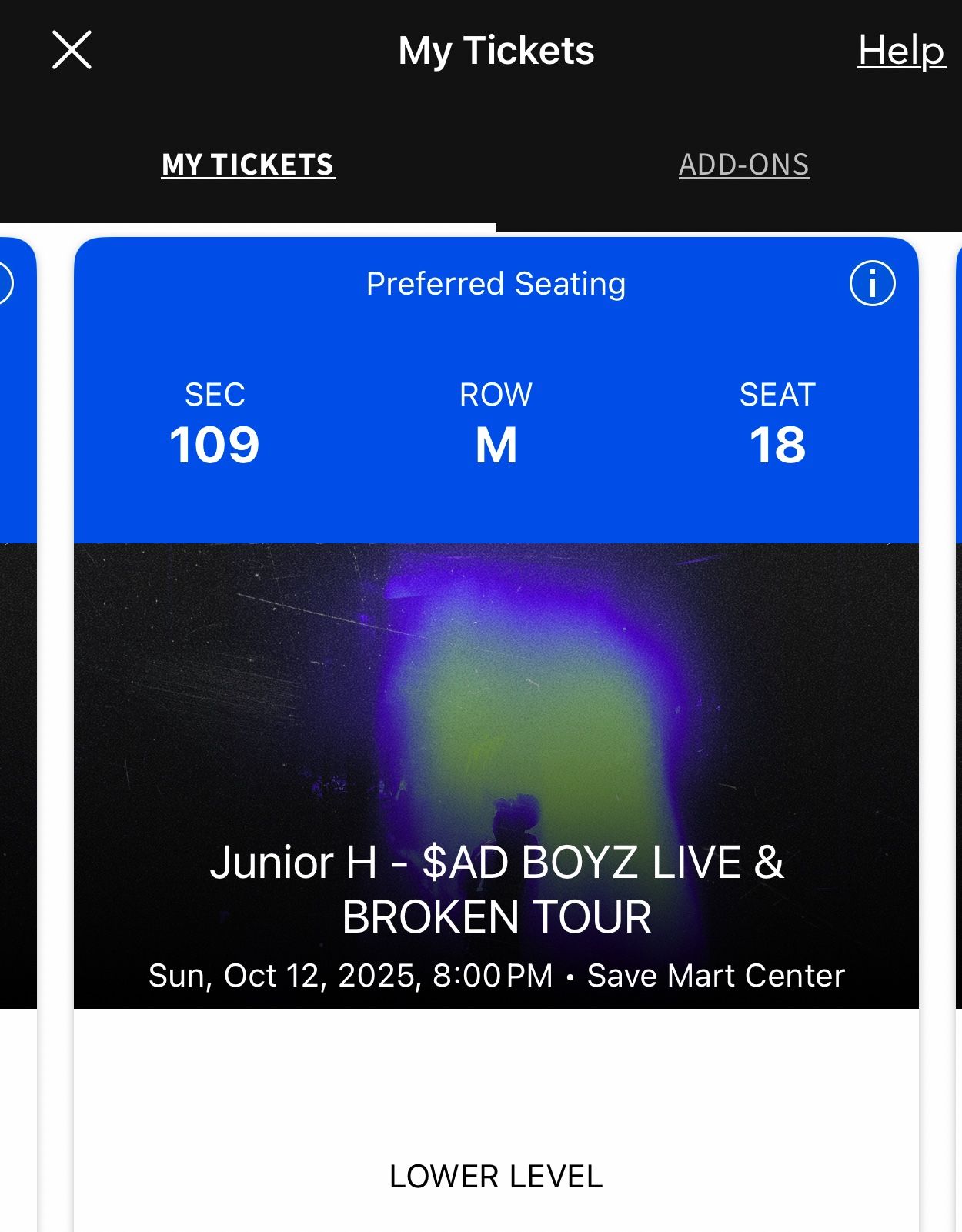Tap the SEC label on the ticket
Image resolution: width=962 pixels, height=1232 pixels.
point(214,395)
